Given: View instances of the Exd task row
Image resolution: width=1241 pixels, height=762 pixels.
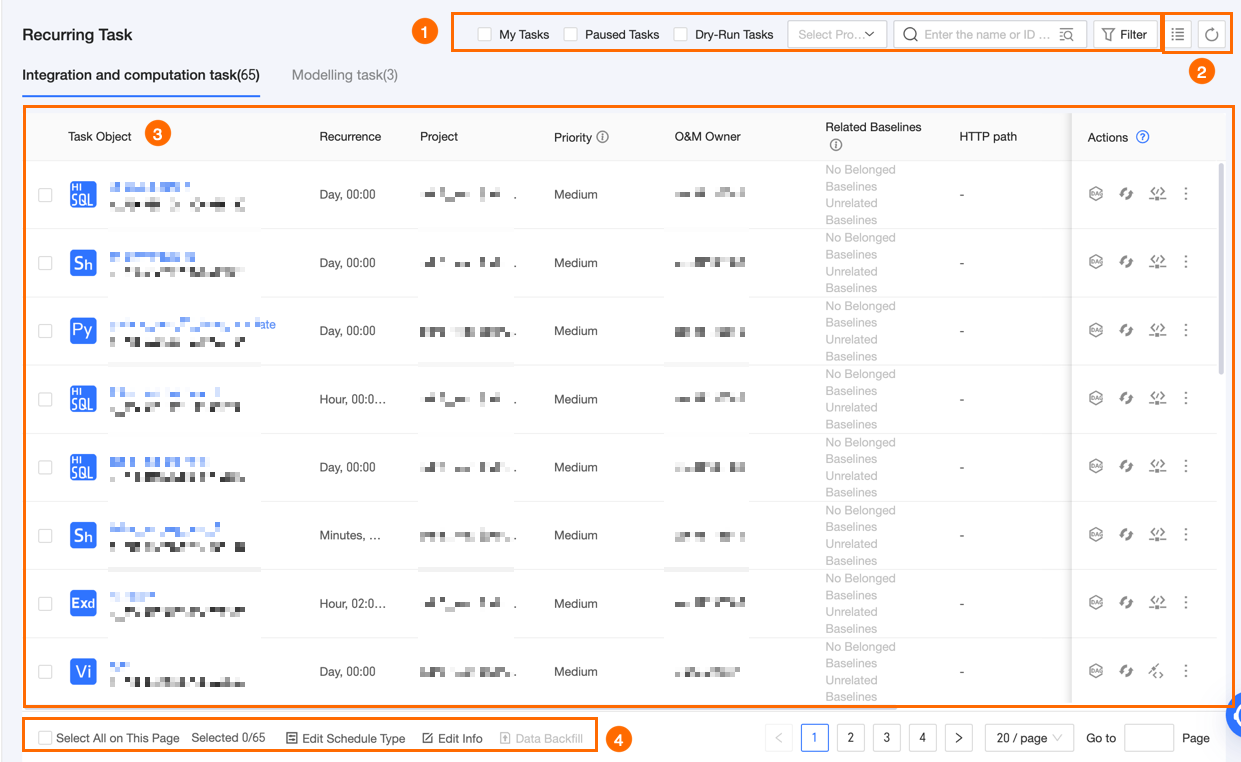Looking at the screenshot, I should pyautogui.click(x=1126, y=603).
